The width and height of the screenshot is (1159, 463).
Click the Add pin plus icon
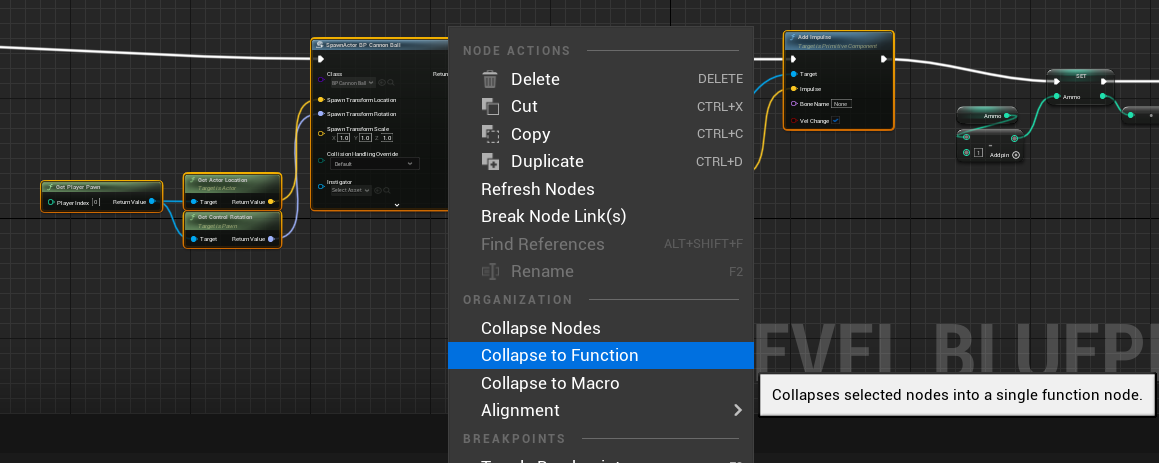coord(1016,155)
